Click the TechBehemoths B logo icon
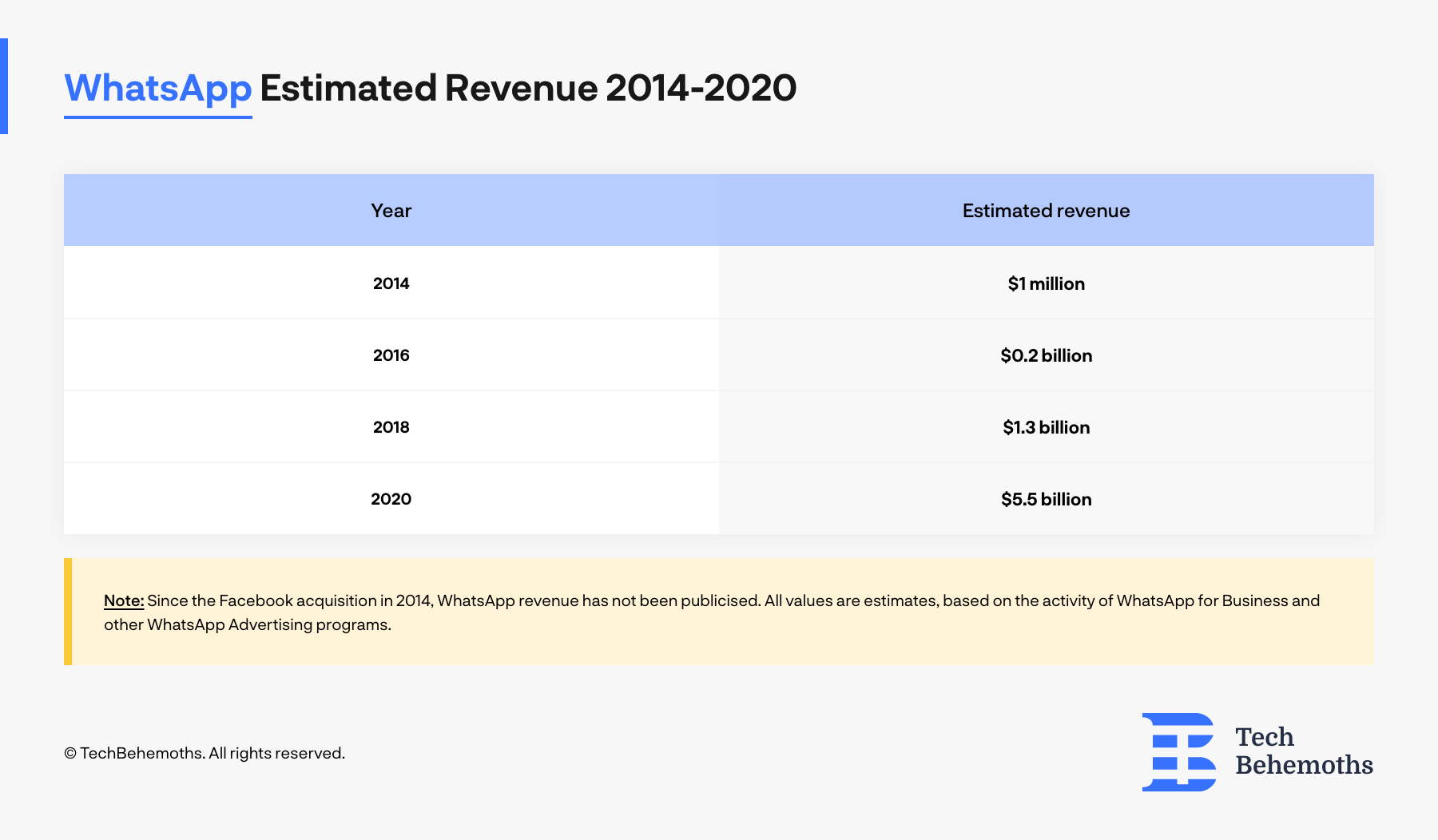 (x=1179, y=752)
